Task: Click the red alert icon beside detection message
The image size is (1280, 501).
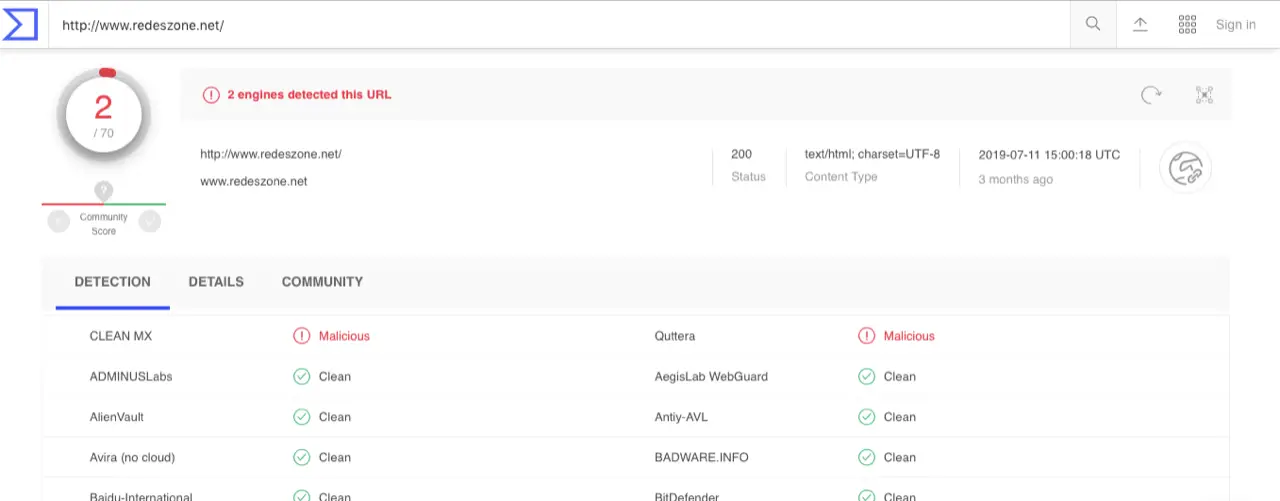Action: pyautogui.click(x=211, y=95)
